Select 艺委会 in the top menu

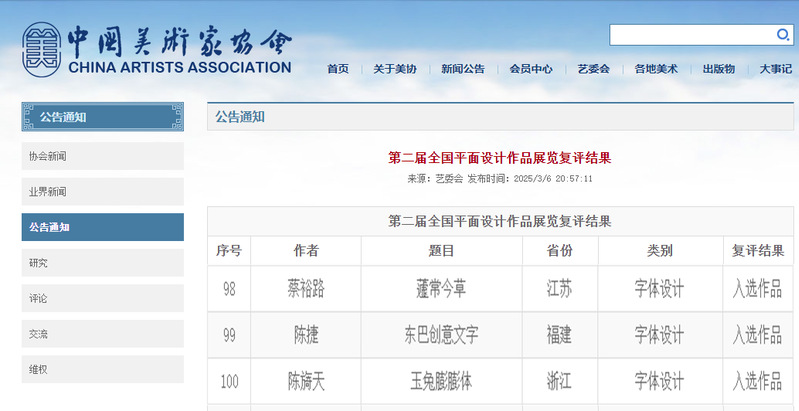[593, 69]
